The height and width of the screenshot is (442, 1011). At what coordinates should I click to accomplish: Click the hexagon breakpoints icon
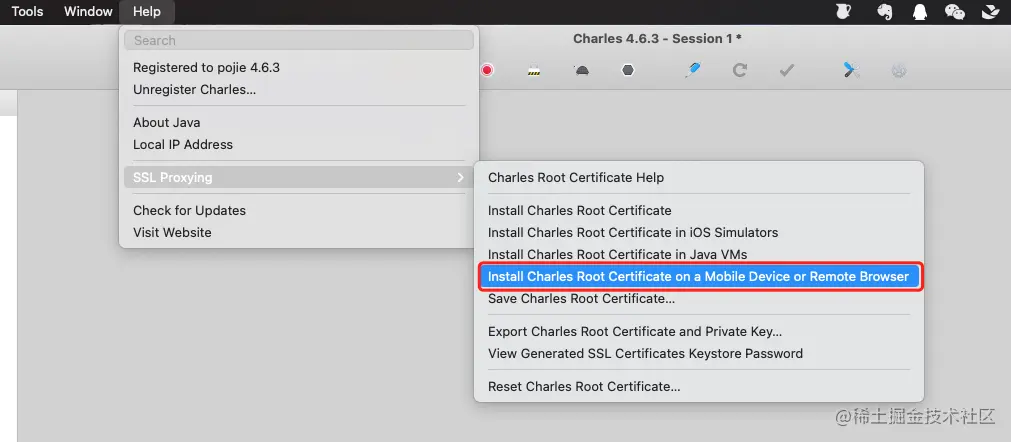[x=628, y=70]
